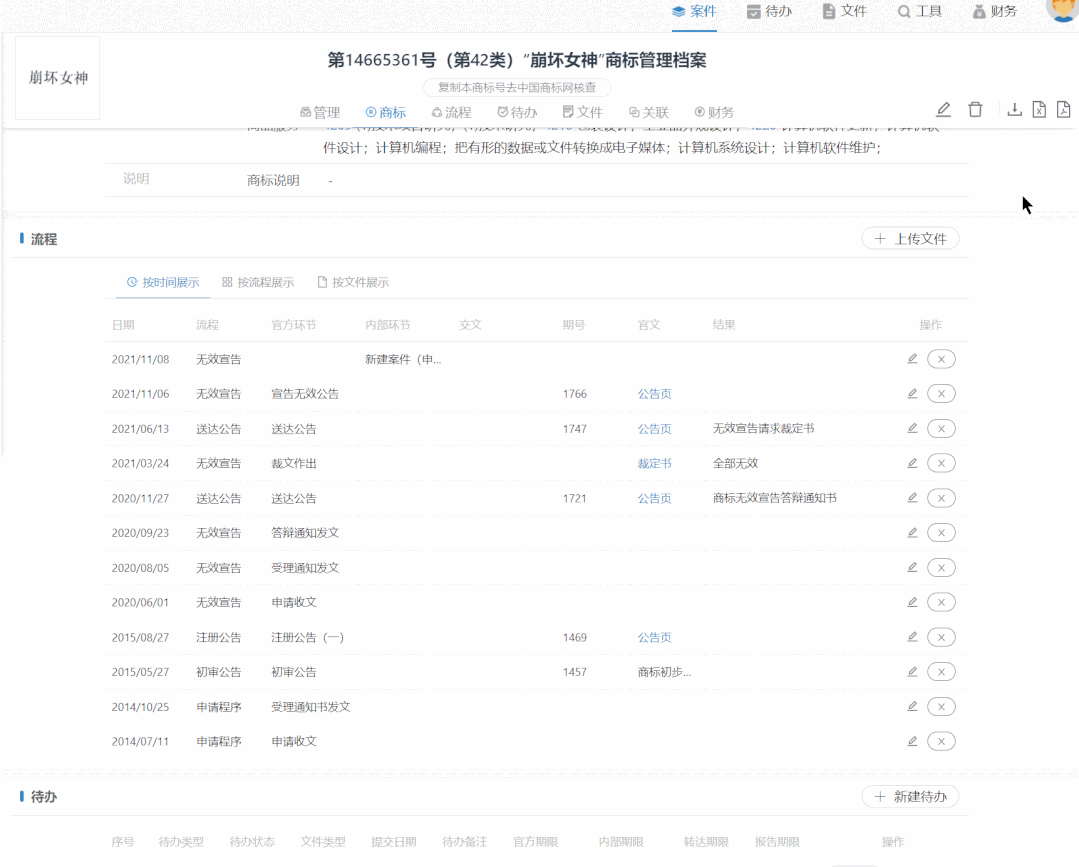Edit the 2021/03/24 裁文作出 row

(912, 463)
